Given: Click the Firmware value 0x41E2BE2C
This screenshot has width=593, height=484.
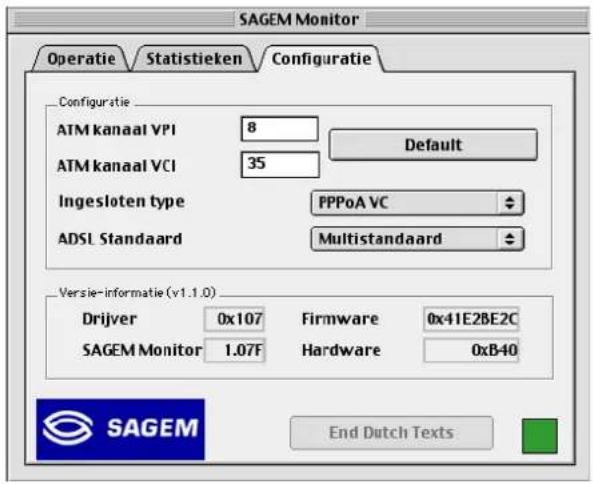Looking at the screenshot, I should point(471,319).
